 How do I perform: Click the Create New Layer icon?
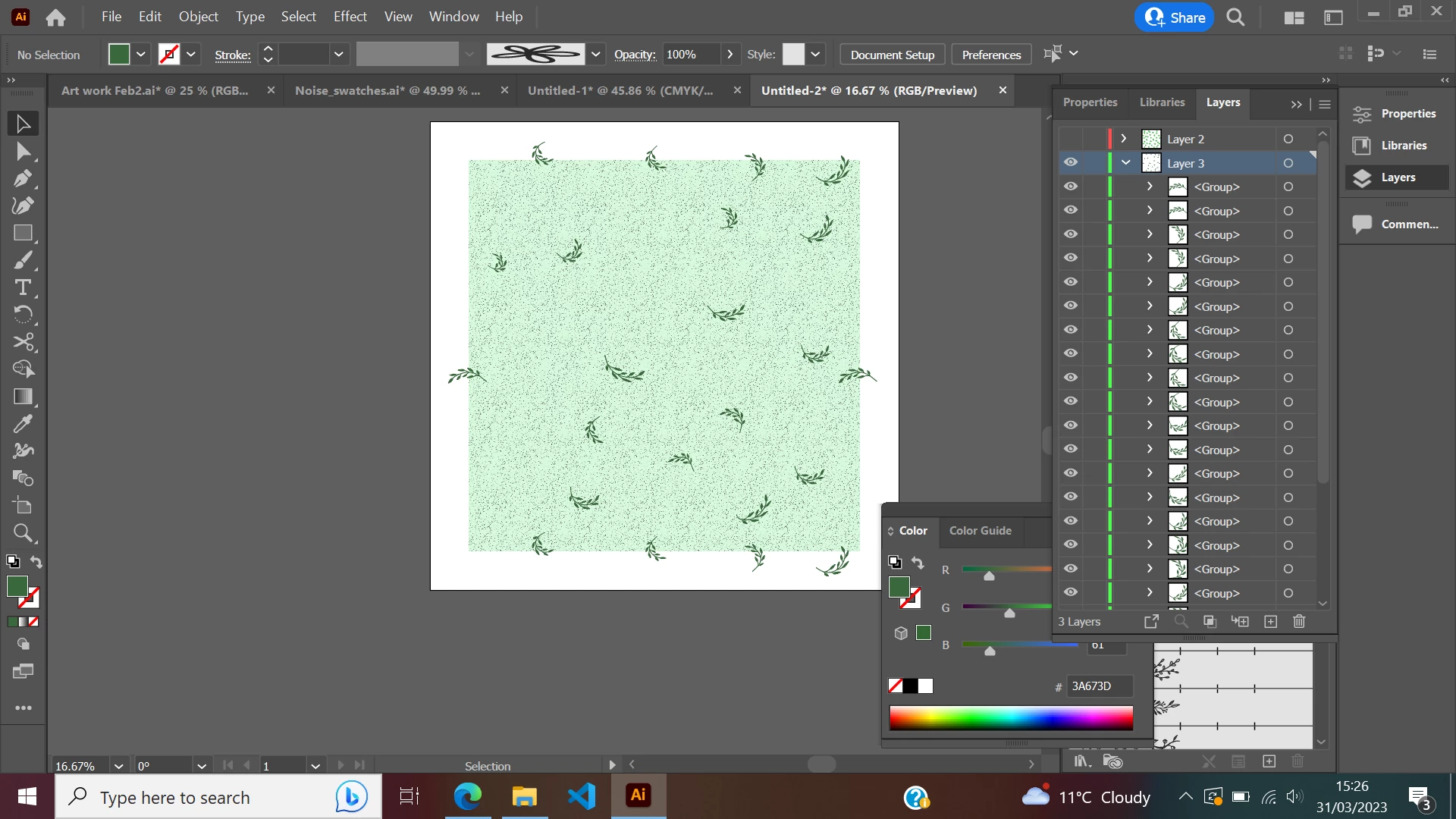(1271, 622)
